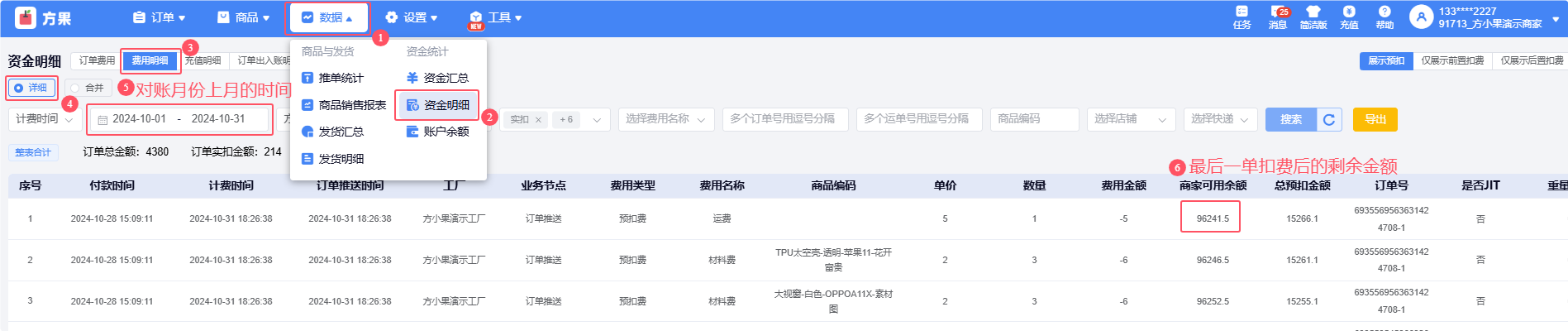Open 商品销售报表 menu entry
The height and width of the screenshot is (331, 1568).
click(344, 105)
